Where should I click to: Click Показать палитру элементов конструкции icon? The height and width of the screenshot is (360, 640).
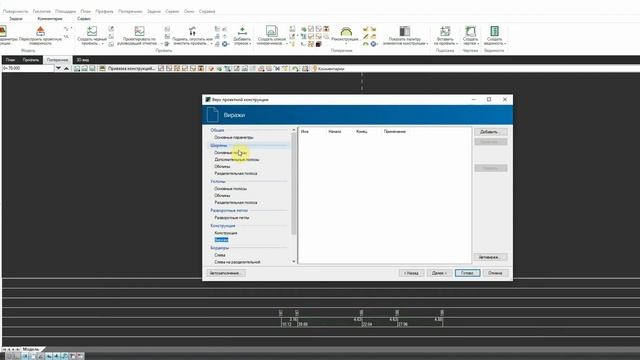point(404,31)
